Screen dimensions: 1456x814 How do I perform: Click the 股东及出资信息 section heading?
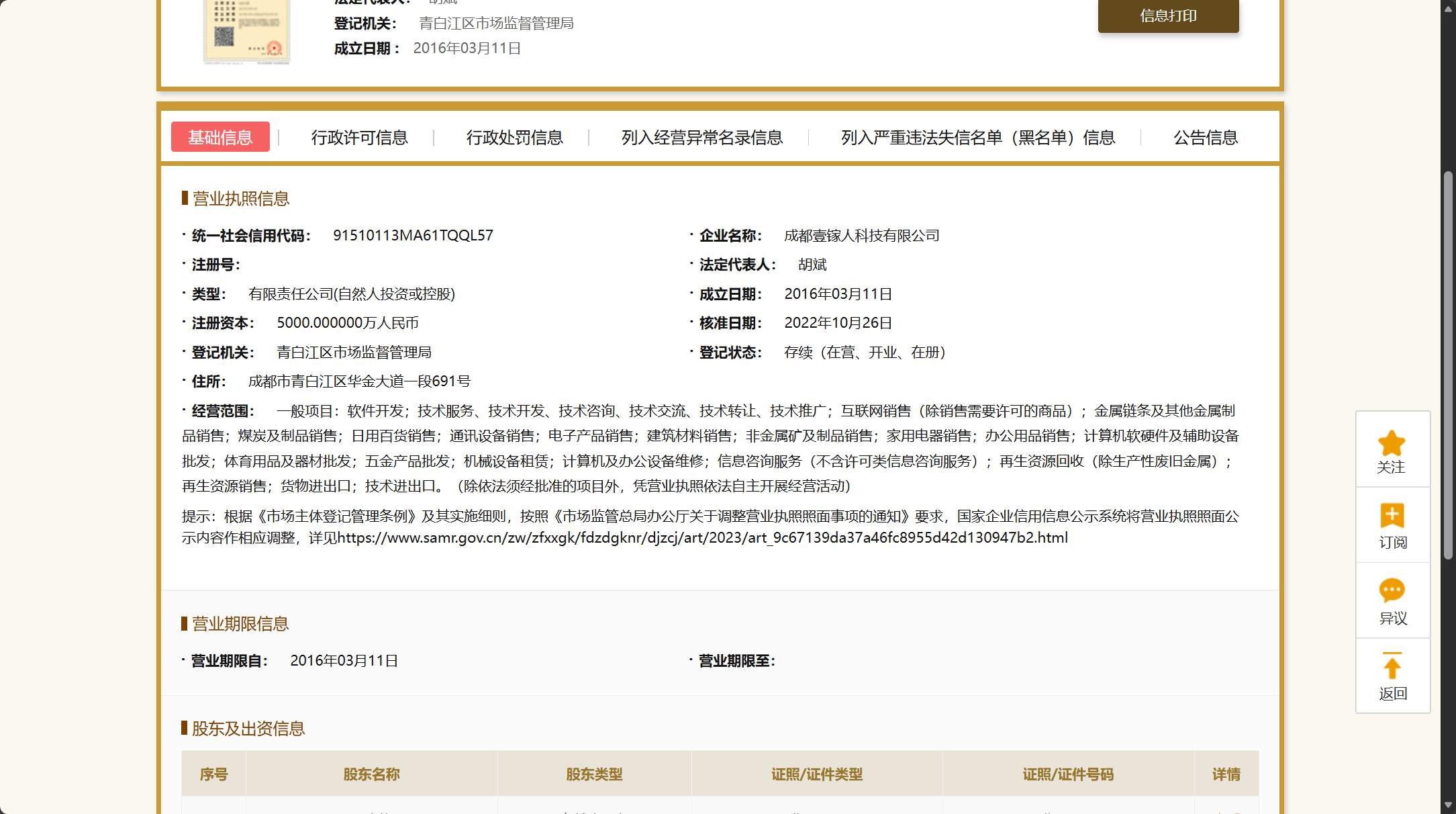(248, 729)
